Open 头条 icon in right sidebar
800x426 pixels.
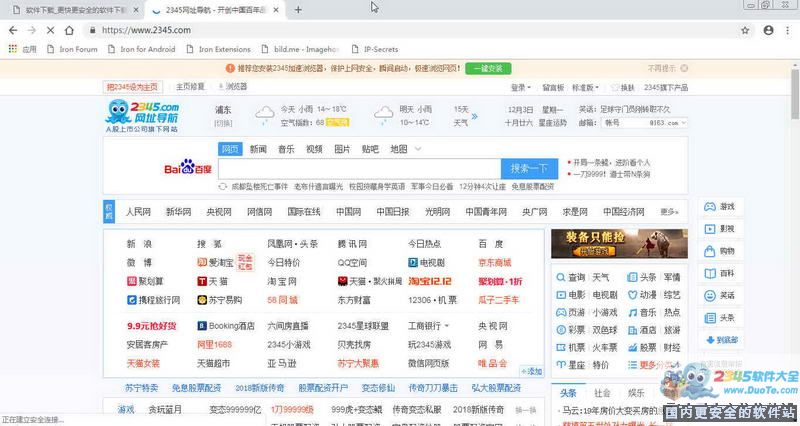tap(710, 318)
